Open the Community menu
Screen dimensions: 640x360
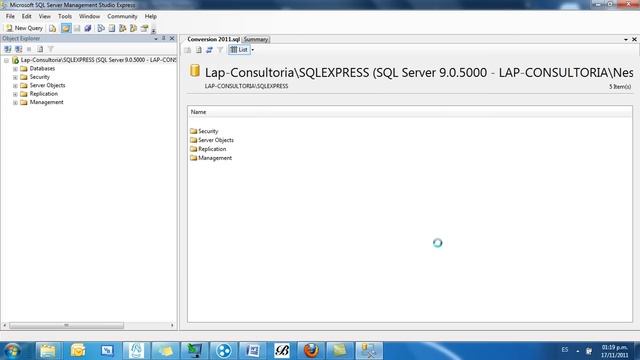coord(122,16)
